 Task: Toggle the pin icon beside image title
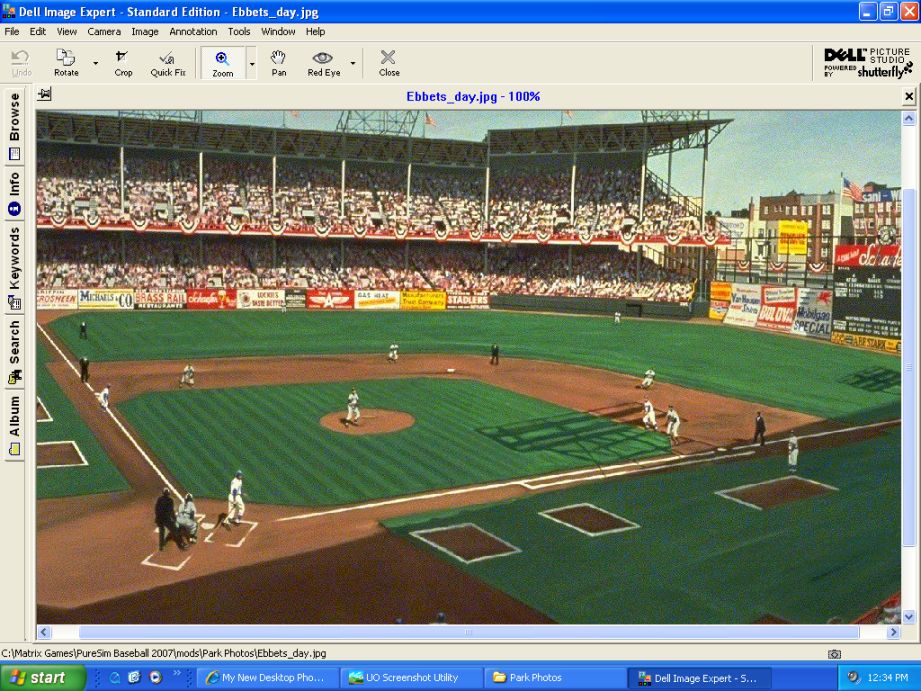click(45, 94)
